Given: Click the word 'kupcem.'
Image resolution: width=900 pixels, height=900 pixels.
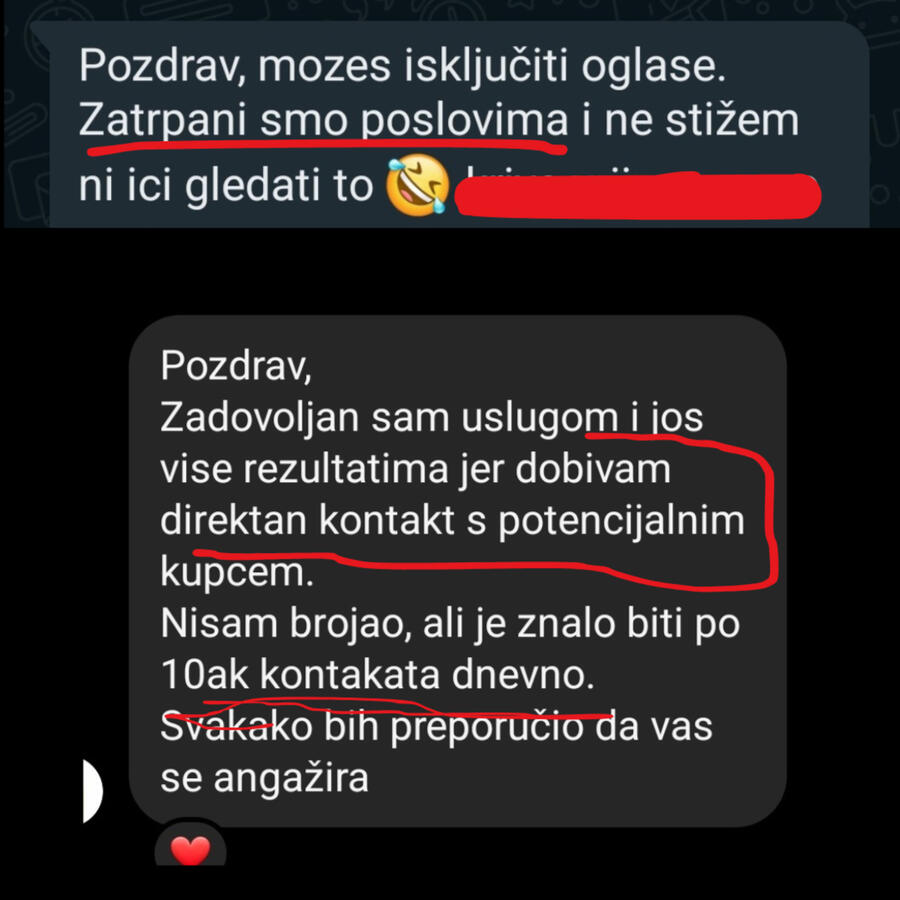Looking at the screenshot, I should (x=237, y=572).
